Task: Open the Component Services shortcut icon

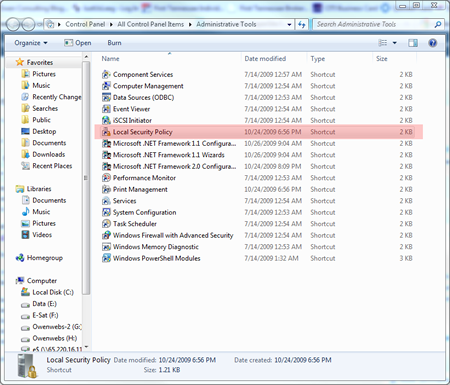Action: pos(106,74)
